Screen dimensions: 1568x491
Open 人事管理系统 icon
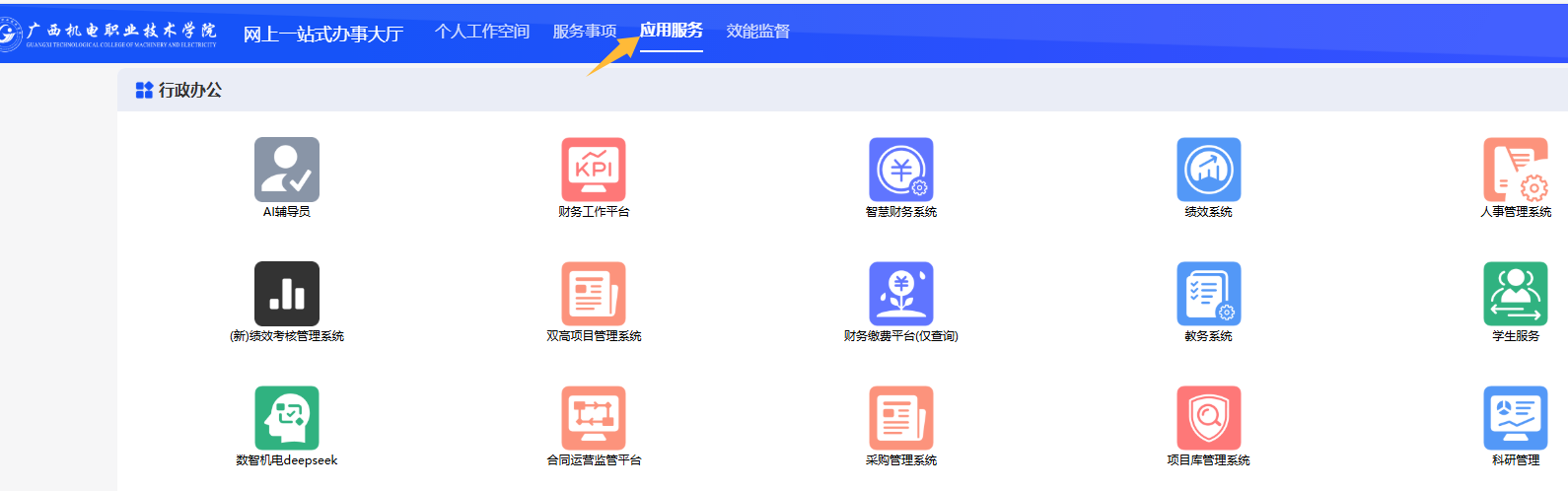point(1515,170)
